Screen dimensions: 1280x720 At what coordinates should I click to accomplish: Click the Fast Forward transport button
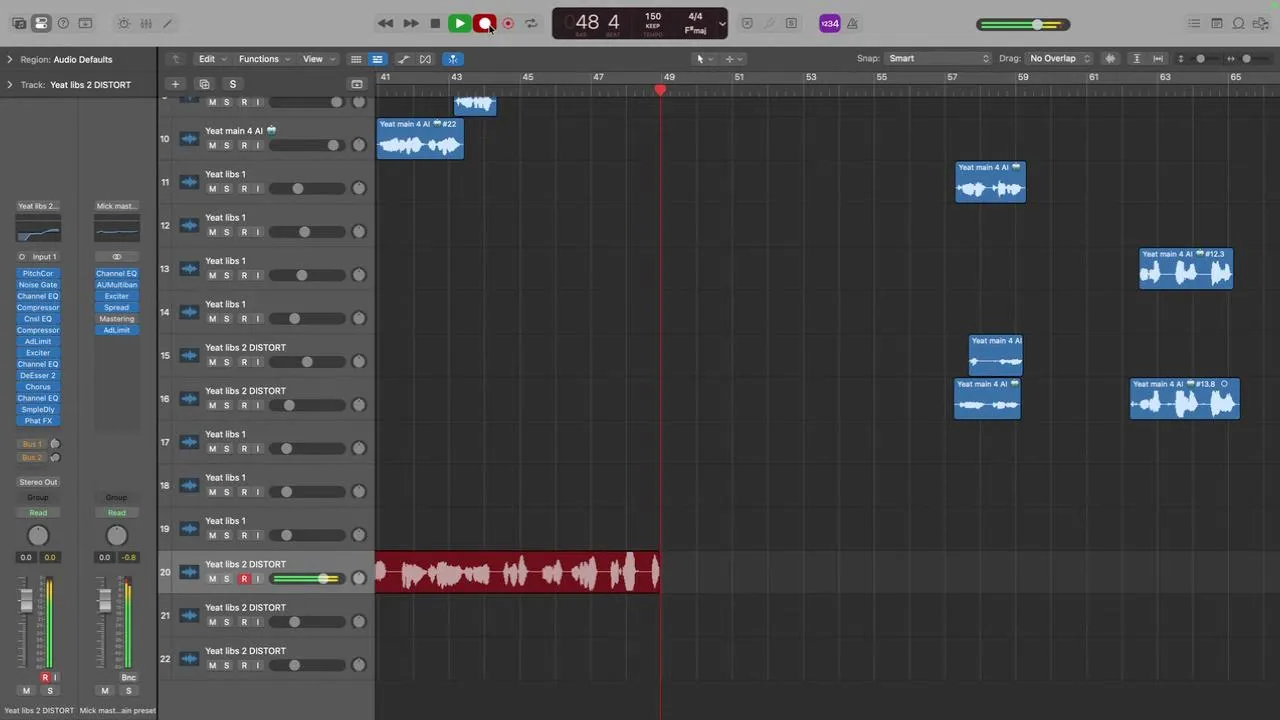tap(410, 23)
